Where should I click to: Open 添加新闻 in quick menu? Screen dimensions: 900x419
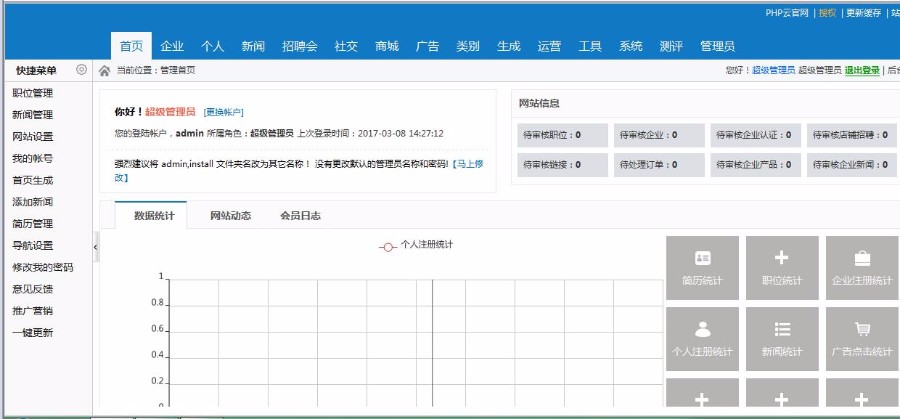[x=33, y=202]
